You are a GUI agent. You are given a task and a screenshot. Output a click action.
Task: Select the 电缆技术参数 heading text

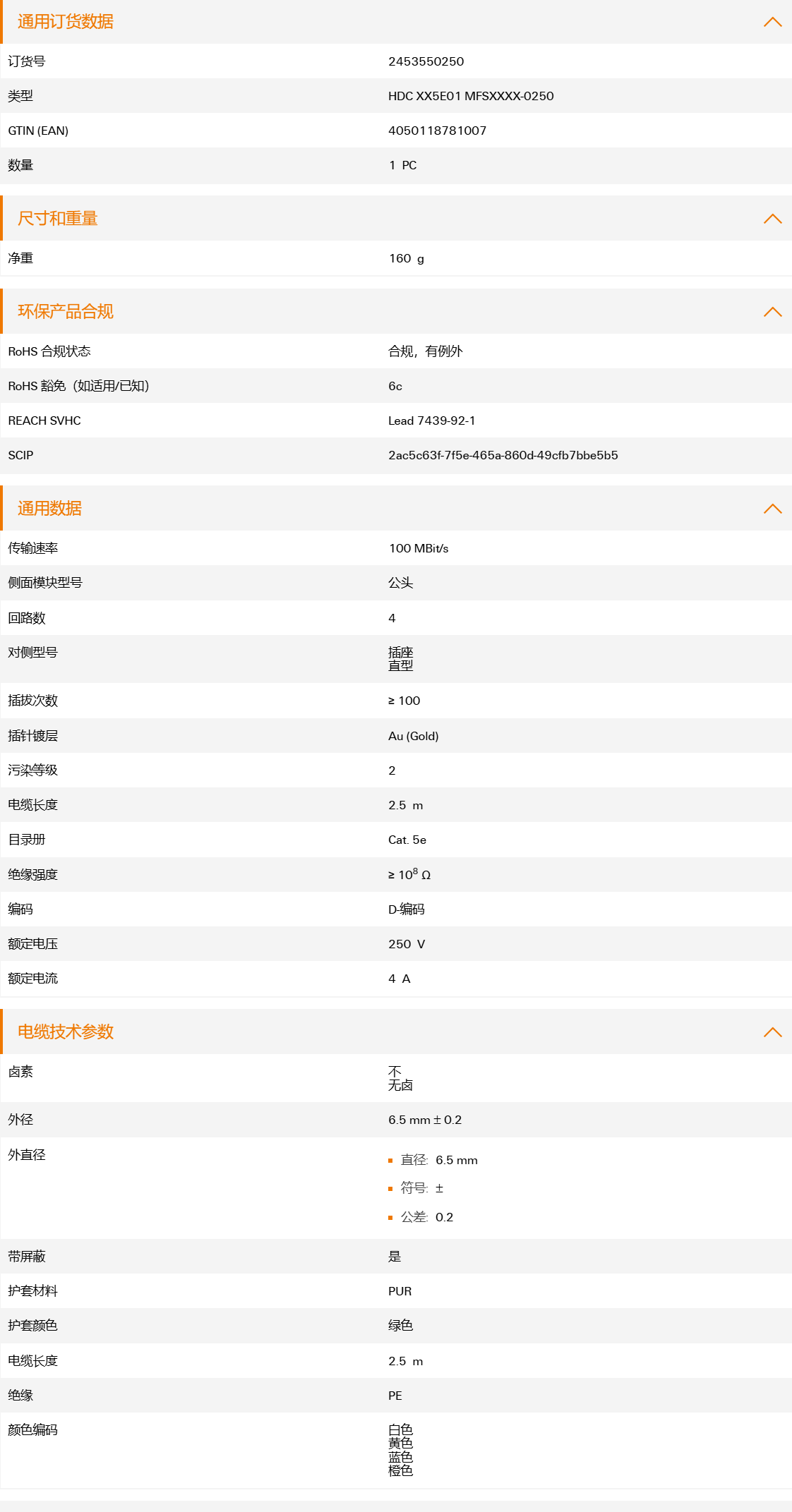click(65, 1032)
